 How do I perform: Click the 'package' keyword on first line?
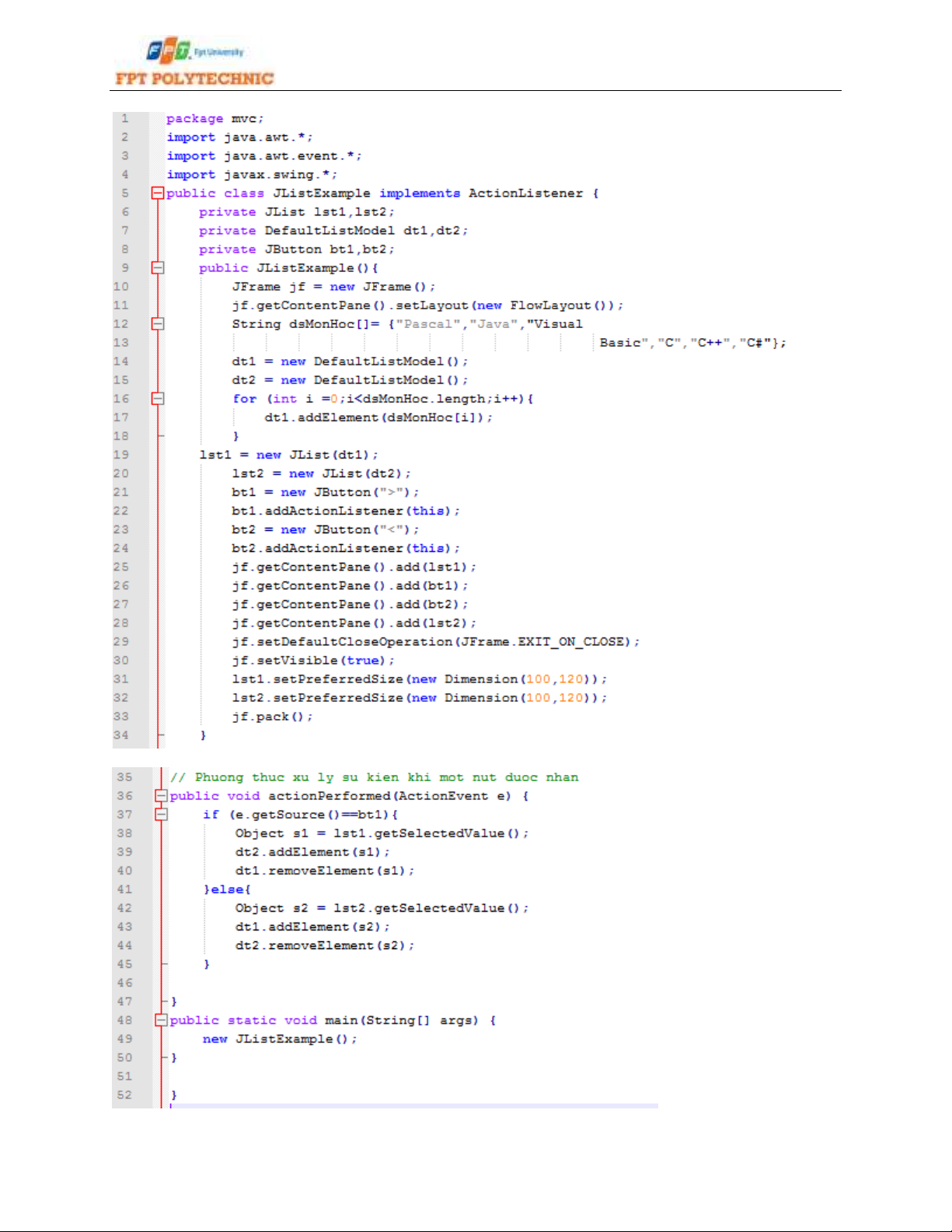tap(194, 118)
